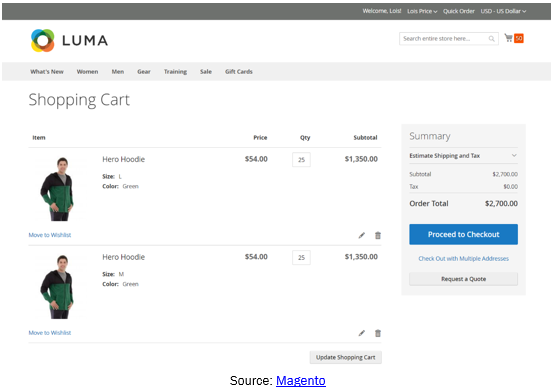Open the Gear menu
The height and width of the screenshot is (390, 553).
pyautogui.click(x=144, y=72)
